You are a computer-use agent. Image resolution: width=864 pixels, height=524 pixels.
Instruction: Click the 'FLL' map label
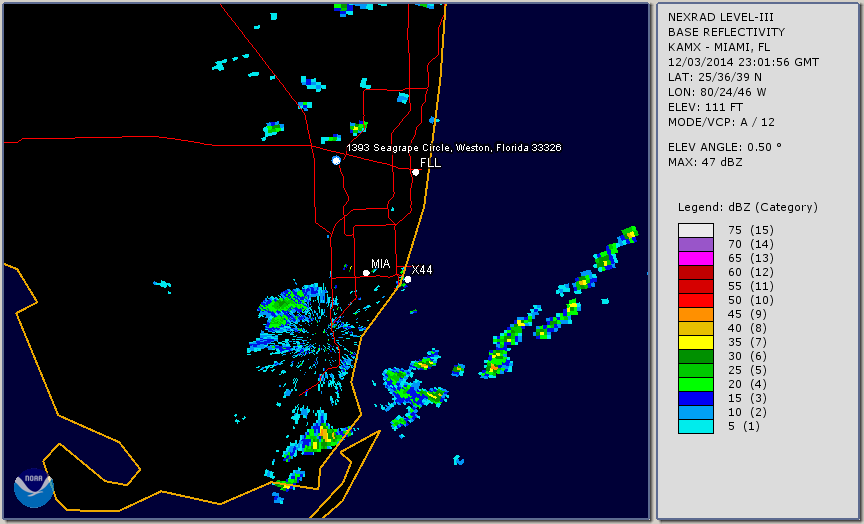(x=430, y=163)
